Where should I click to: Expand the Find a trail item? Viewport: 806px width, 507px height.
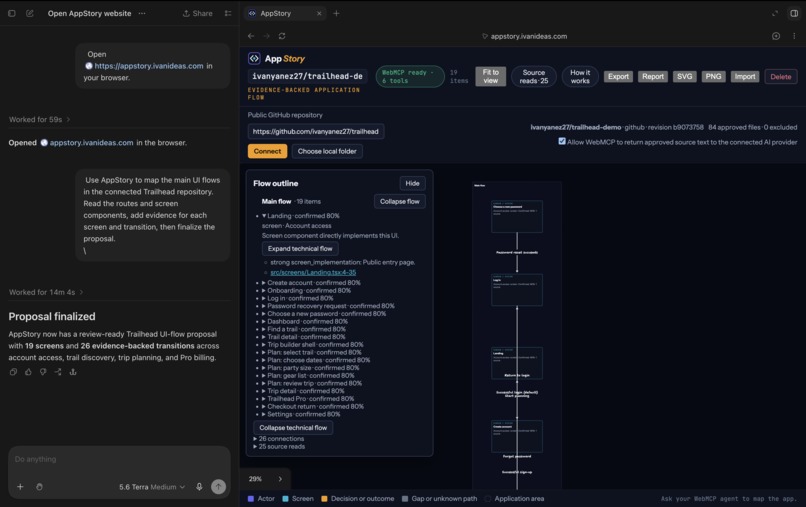304,329
